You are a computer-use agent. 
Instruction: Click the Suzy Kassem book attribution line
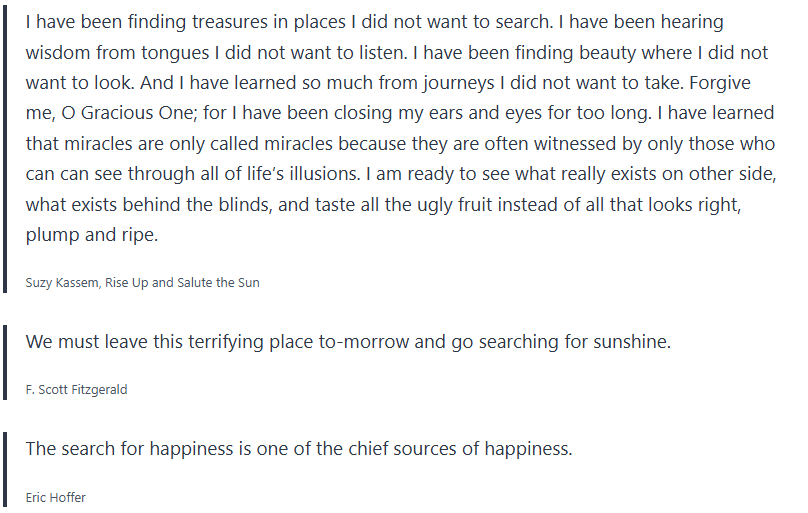coord(142,282)
